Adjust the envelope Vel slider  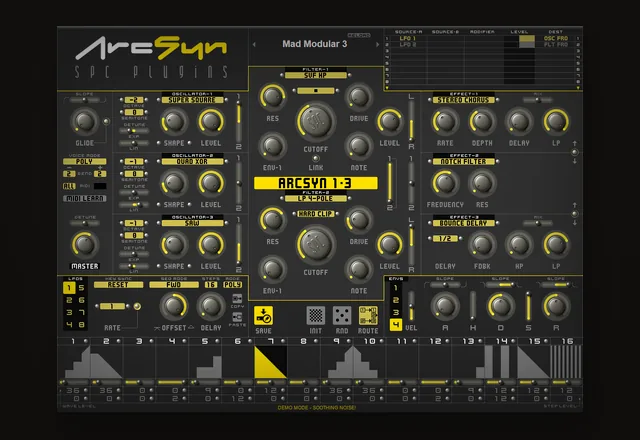coord(411,306)
